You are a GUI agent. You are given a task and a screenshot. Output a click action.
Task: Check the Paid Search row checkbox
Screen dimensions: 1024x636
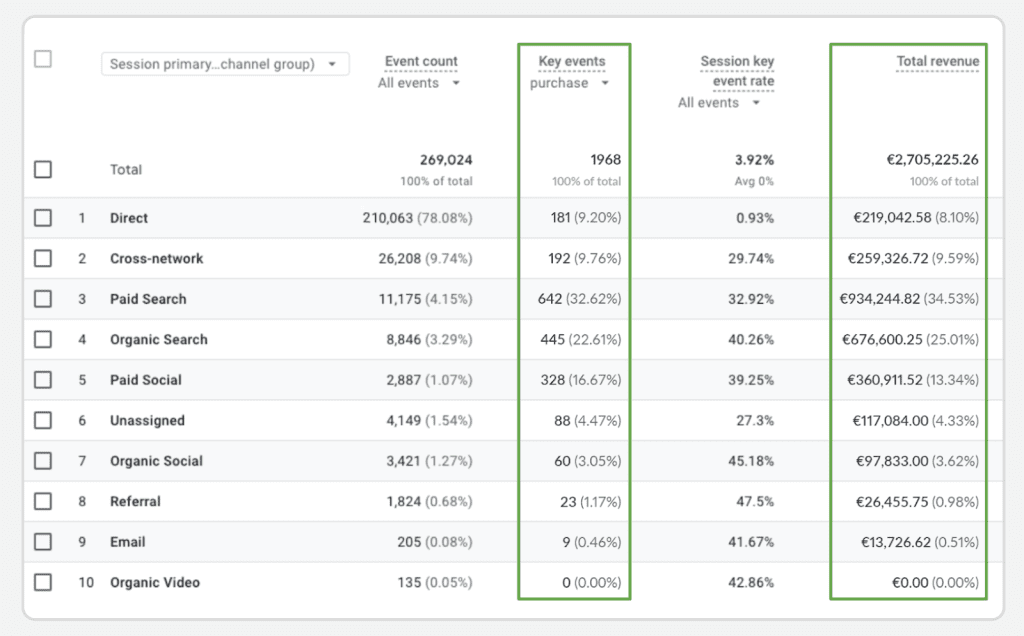(x=43, y=299)
